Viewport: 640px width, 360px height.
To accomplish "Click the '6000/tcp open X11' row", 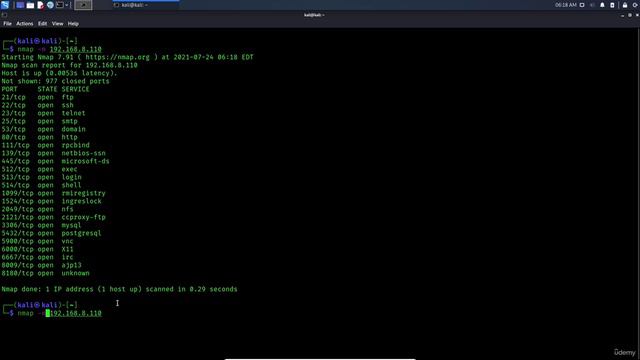I will coord(38,249).
